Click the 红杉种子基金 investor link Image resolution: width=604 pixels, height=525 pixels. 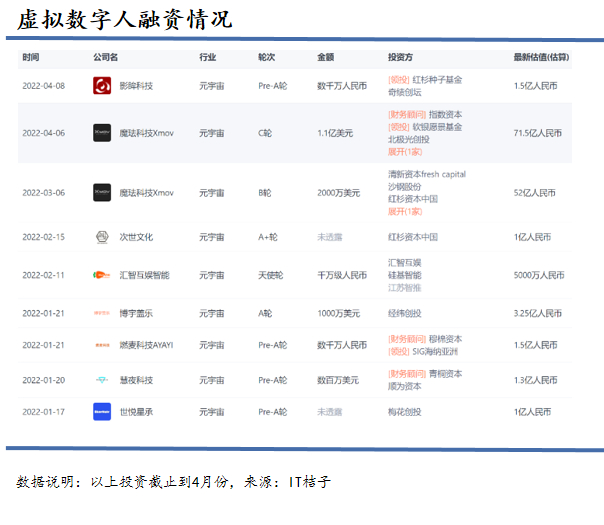coord(437,80)
